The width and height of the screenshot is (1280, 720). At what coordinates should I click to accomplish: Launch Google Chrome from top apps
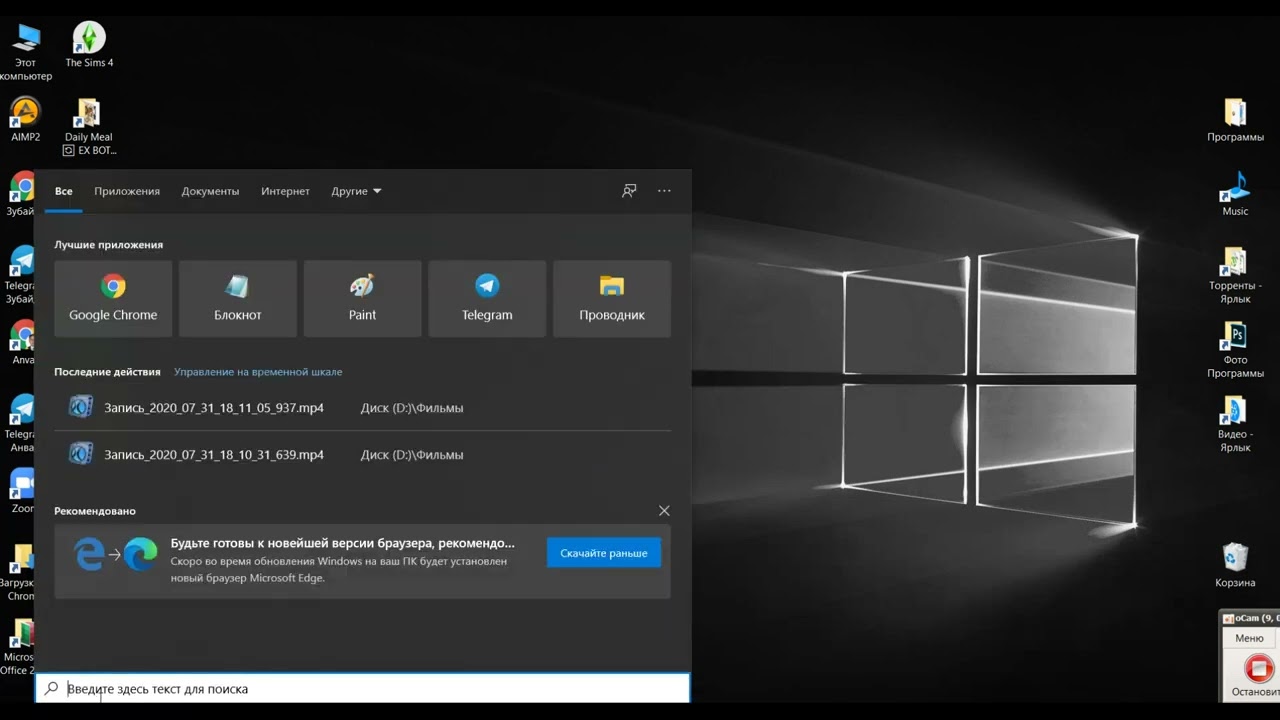click(113, 298)
